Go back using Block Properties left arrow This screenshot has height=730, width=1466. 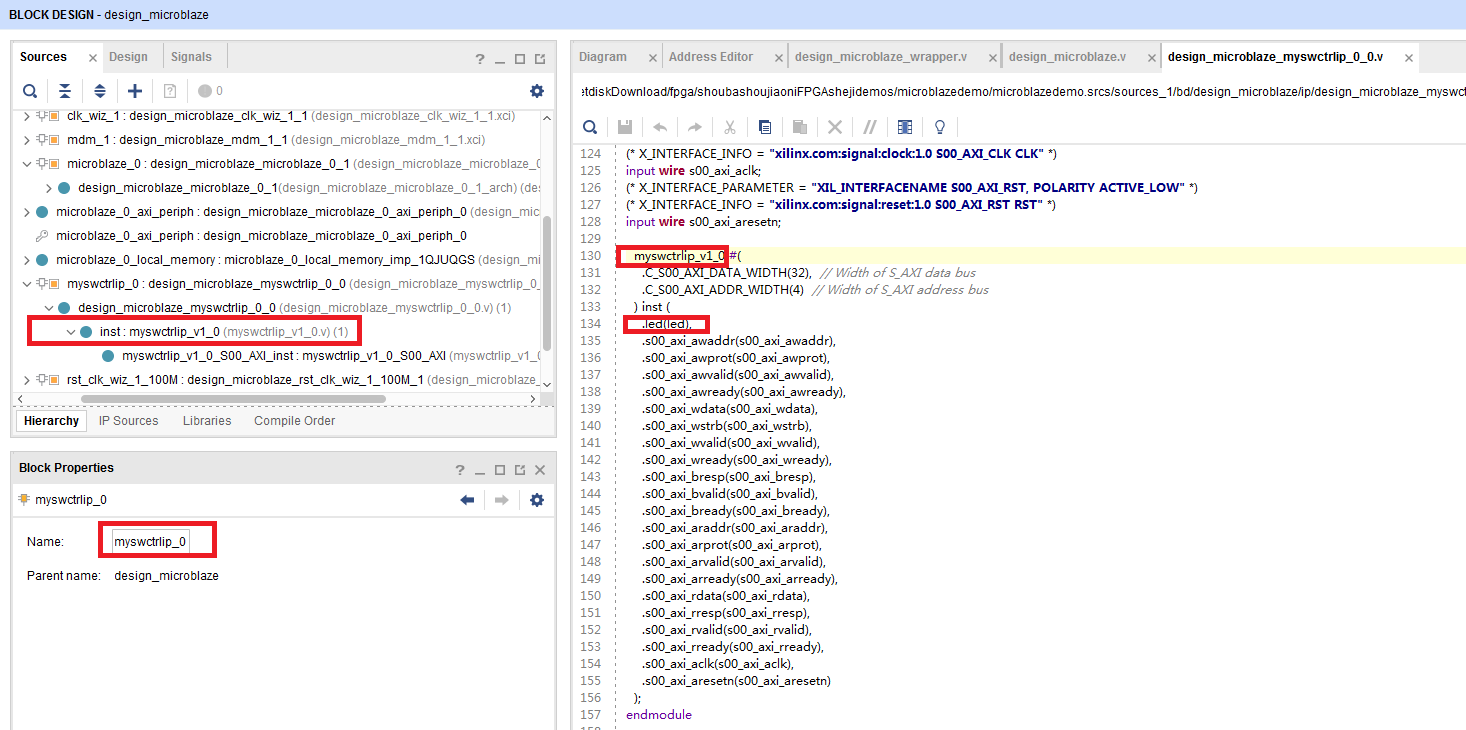[x=467, y=500]
